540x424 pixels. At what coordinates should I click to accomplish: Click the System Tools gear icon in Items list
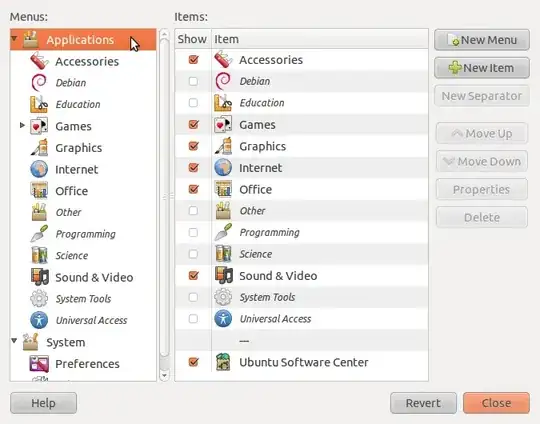click(x=223, y=297)
